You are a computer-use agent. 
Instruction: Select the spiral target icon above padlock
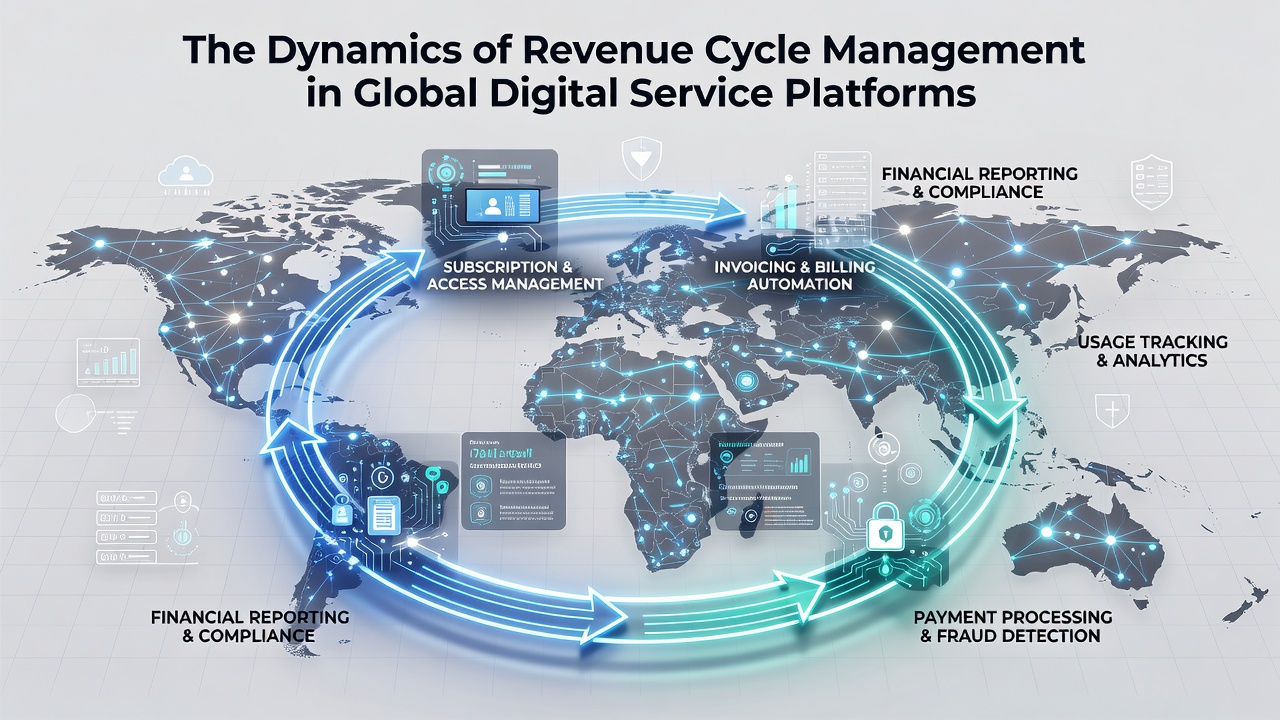pos(883,450)
